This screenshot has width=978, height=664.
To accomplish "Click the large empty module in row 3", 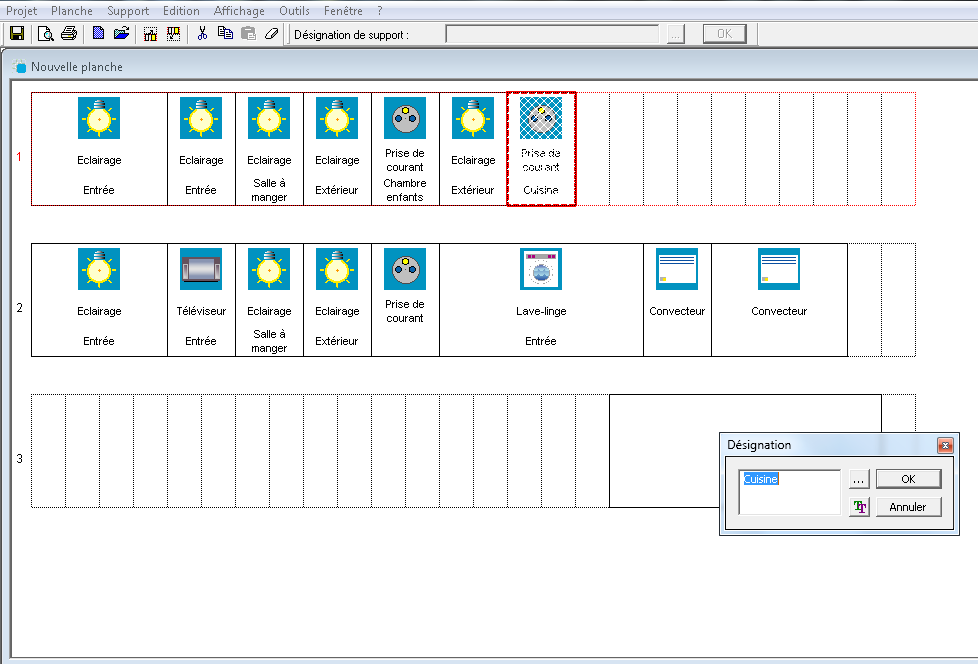I will (745, 451).
